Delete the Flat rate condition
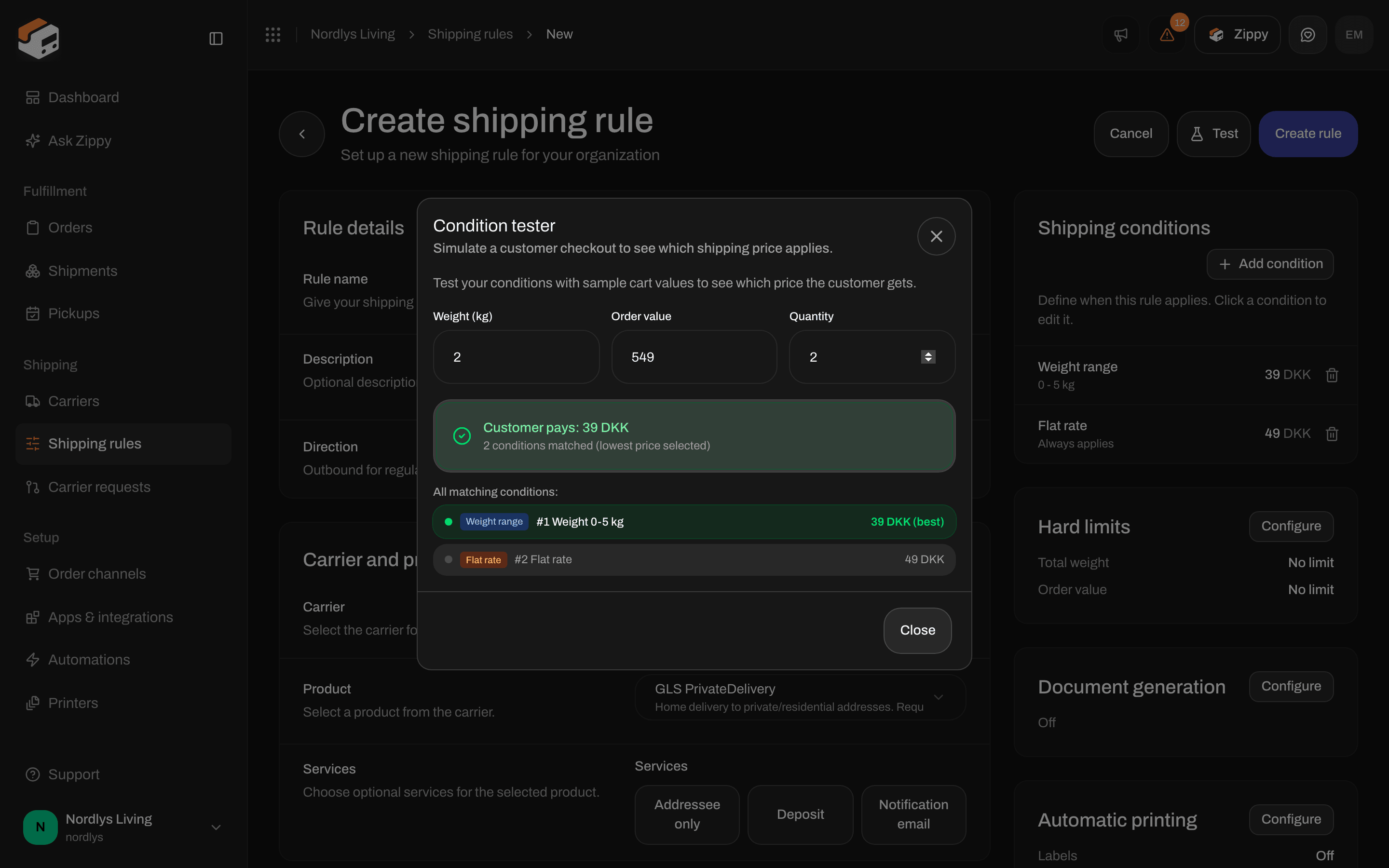1389x868 pixels. click(1332, 434)
